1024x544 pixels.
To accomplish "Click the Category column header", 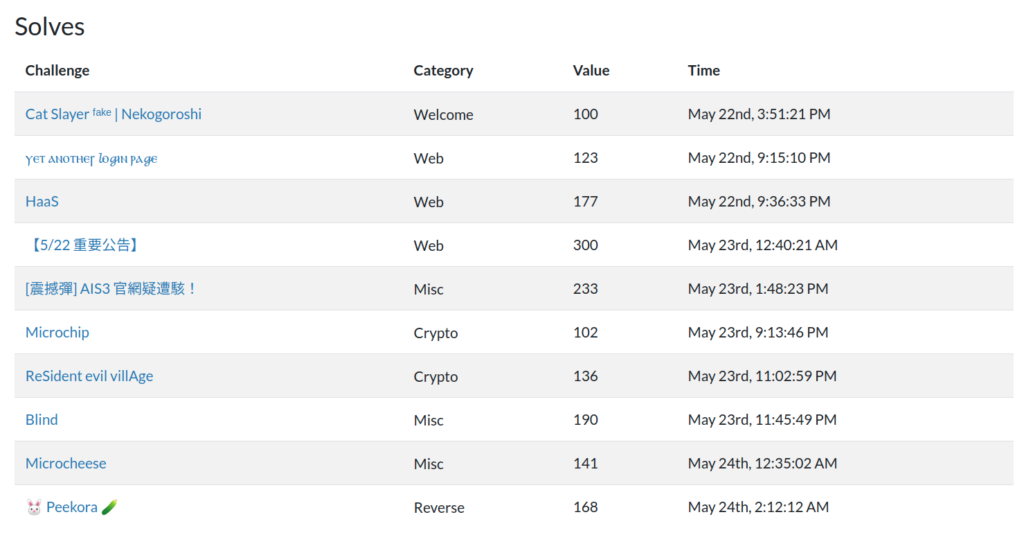I will [x=443, y=71].
